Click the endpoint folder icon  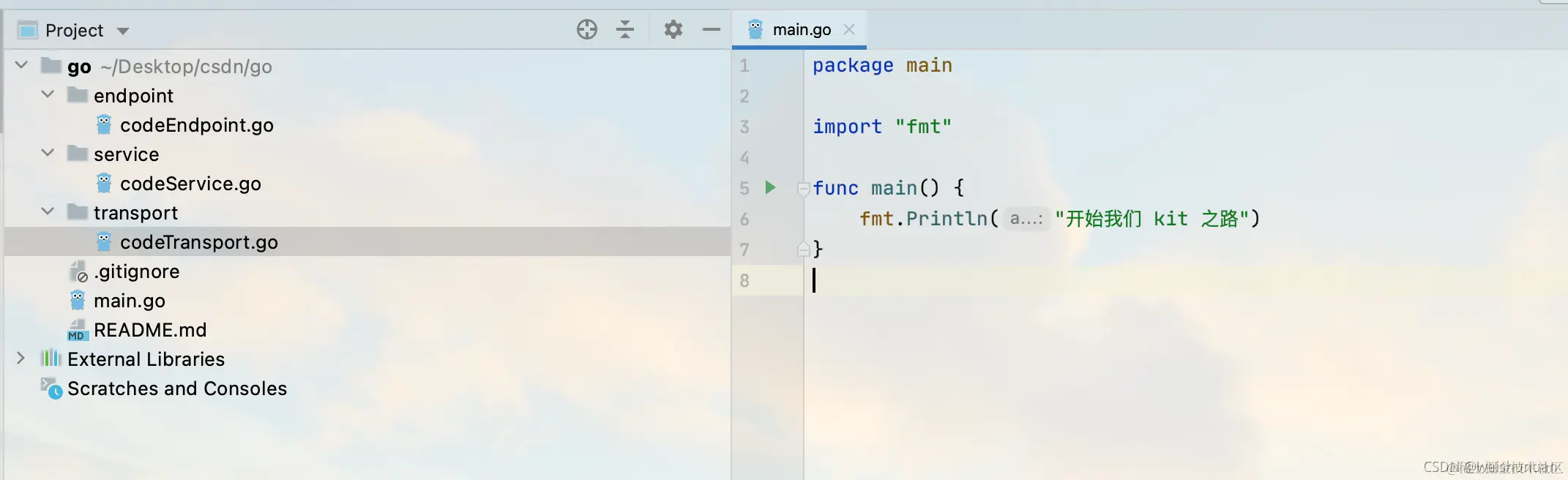(78, 94)
